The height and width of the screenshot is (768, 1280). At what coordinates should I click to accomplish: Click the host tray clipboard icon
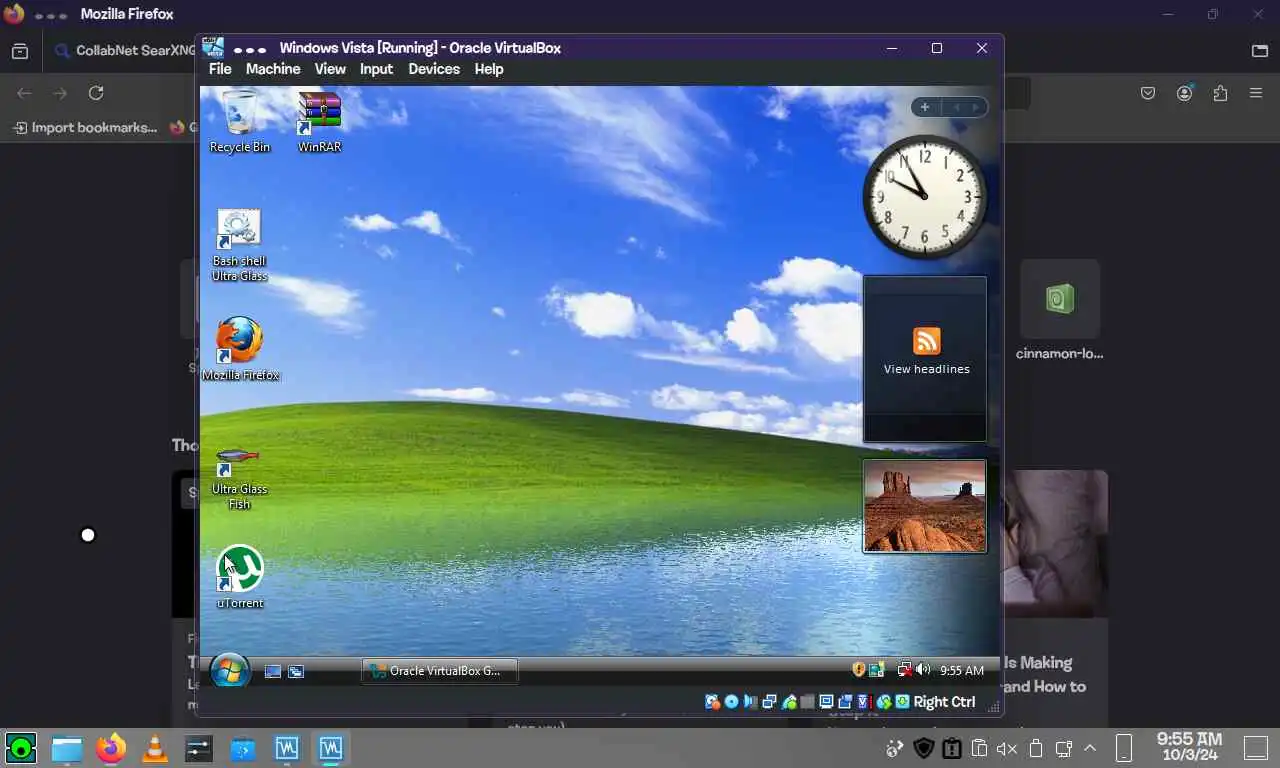click(x=979, y=748)
